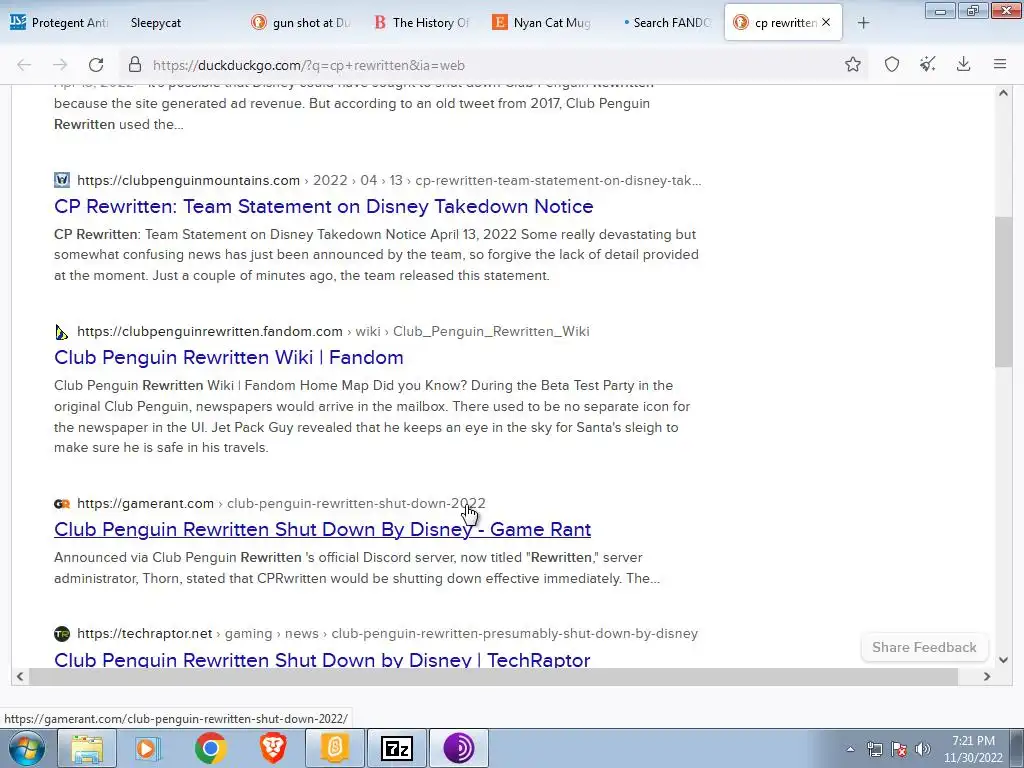1024x768 pixels.
Task: Open the TechRaptor shut down article
Action: click(x=322, y=659)
